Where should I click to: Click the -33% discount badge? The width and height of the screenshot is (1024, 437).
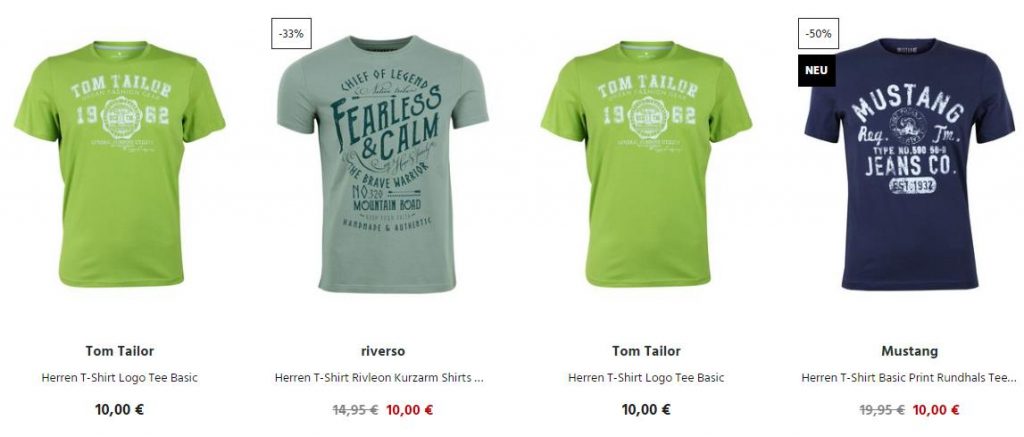click(291, 33)
